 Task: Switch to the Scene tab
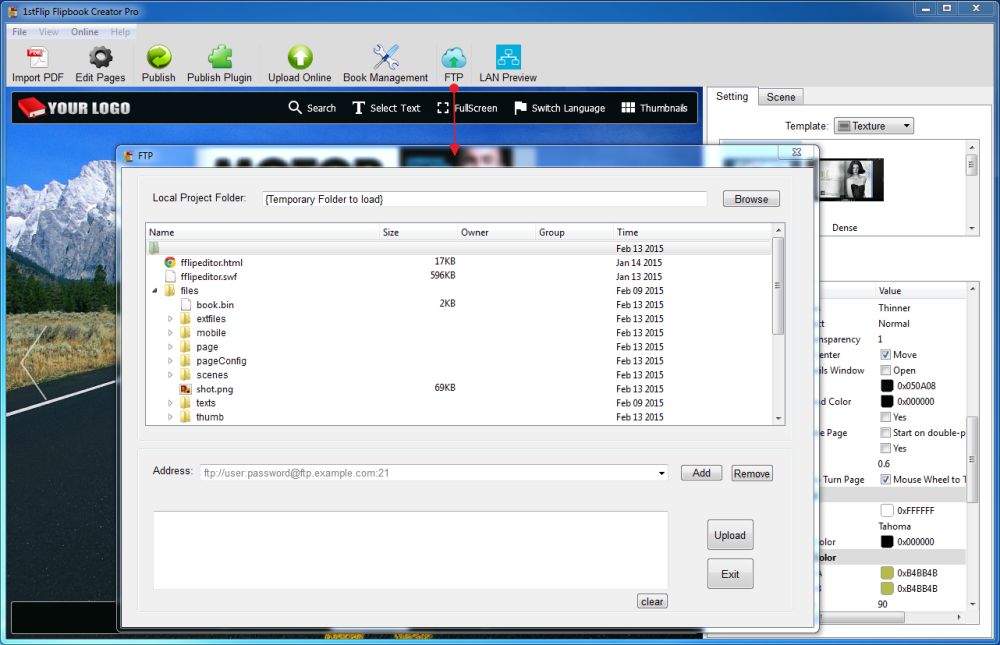(x=780, y=97)
